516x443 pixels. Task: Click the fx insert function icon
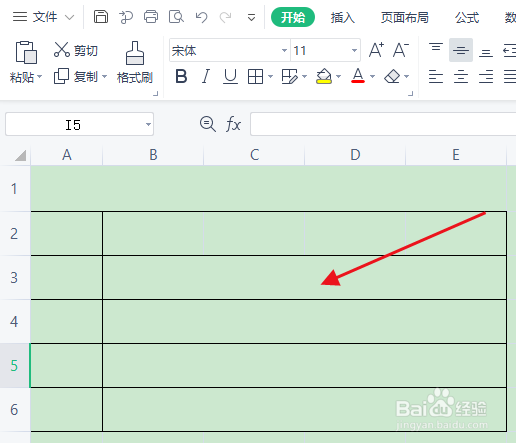[233, 124]
